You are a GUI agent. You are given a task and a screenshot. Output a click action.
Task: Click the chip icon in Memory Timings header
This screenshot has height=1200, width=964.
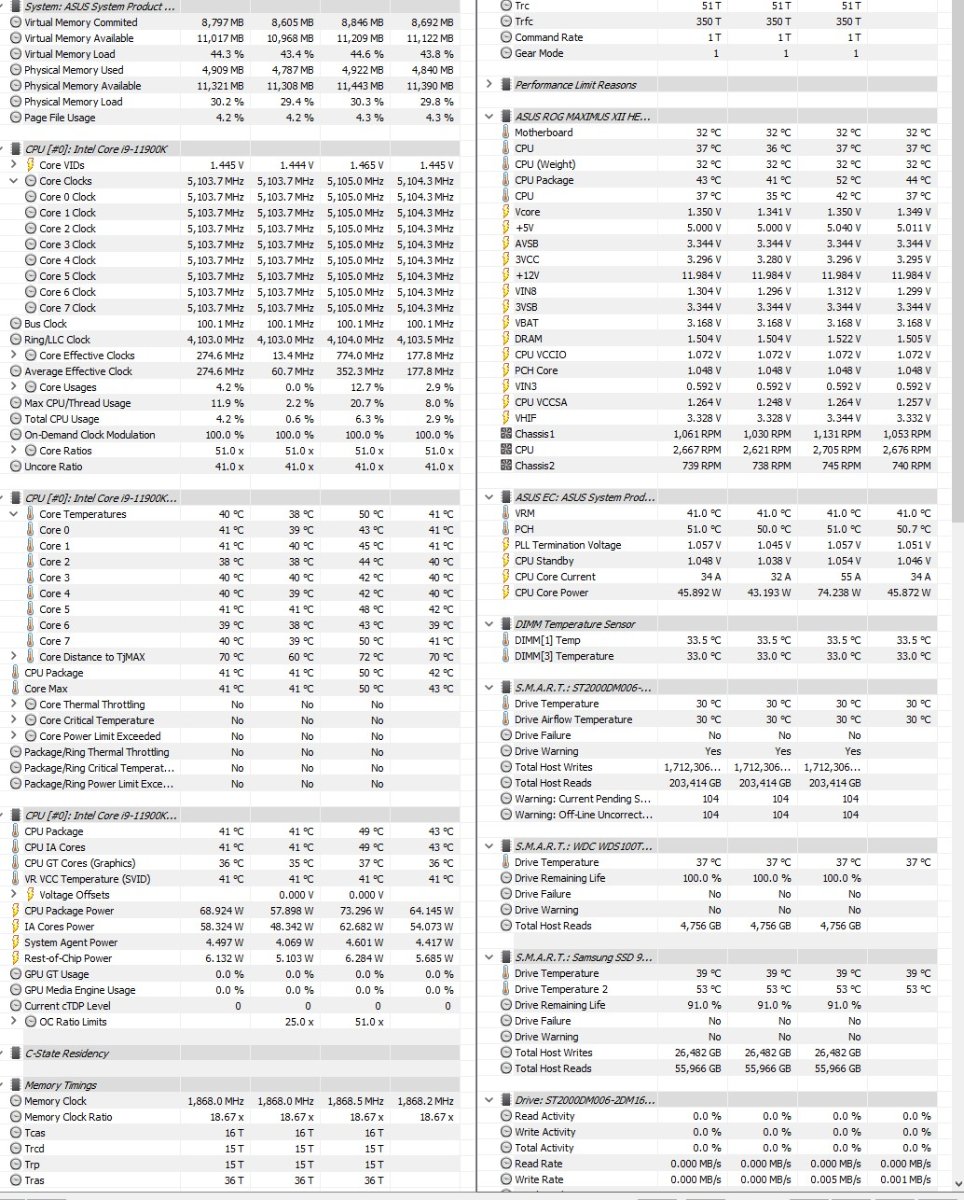click(15, 1085)
